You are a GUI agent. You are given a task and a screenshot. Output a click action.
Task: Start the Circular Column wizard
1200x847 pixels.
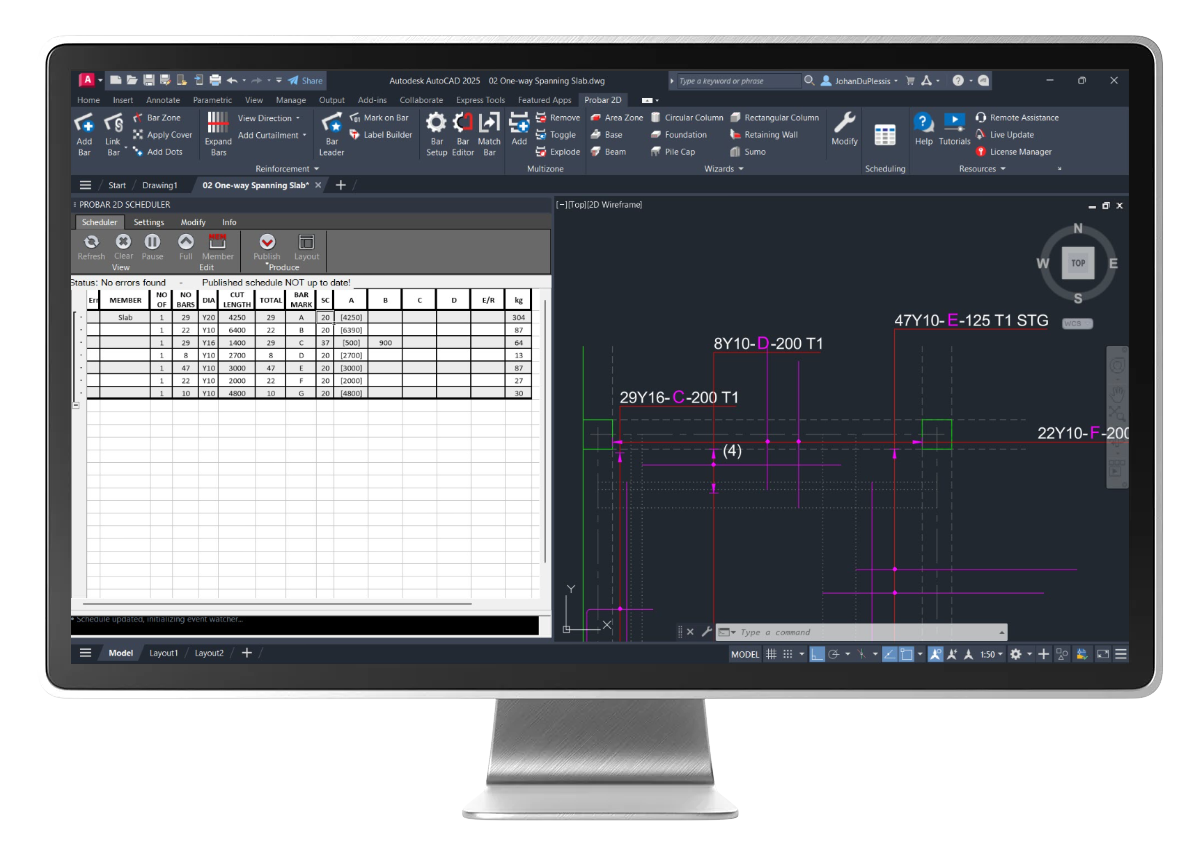(x=686, y=117)
